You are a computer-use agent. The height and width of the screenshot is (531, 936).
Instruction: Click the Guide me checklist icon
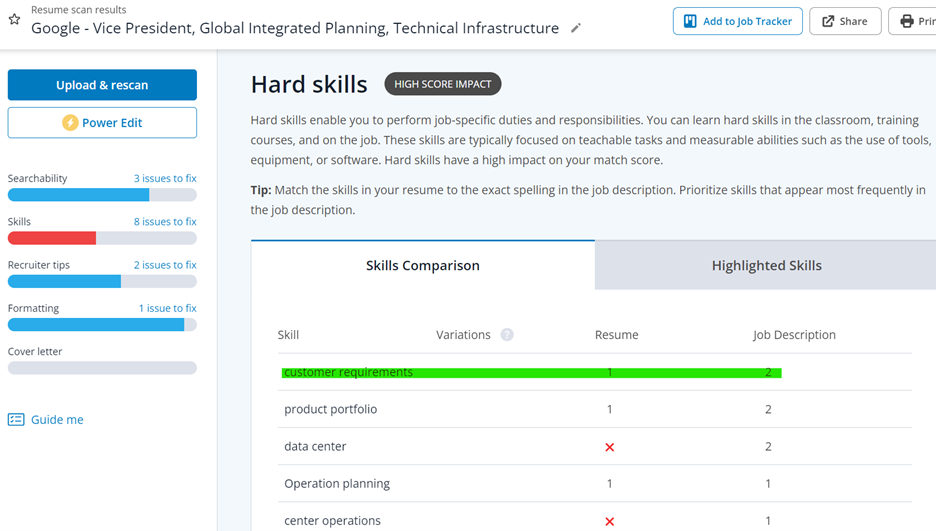click(16, 419)
